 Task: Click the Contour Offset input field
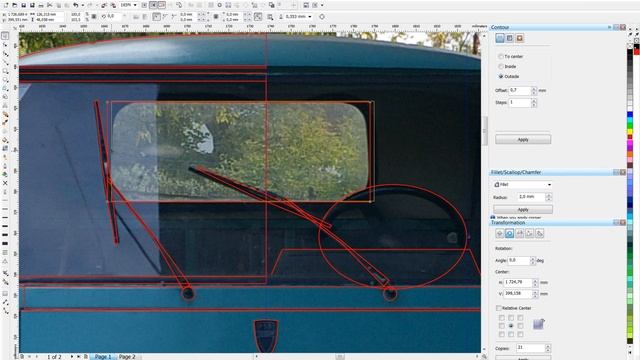pyautogui.click(x=520, y=90)
